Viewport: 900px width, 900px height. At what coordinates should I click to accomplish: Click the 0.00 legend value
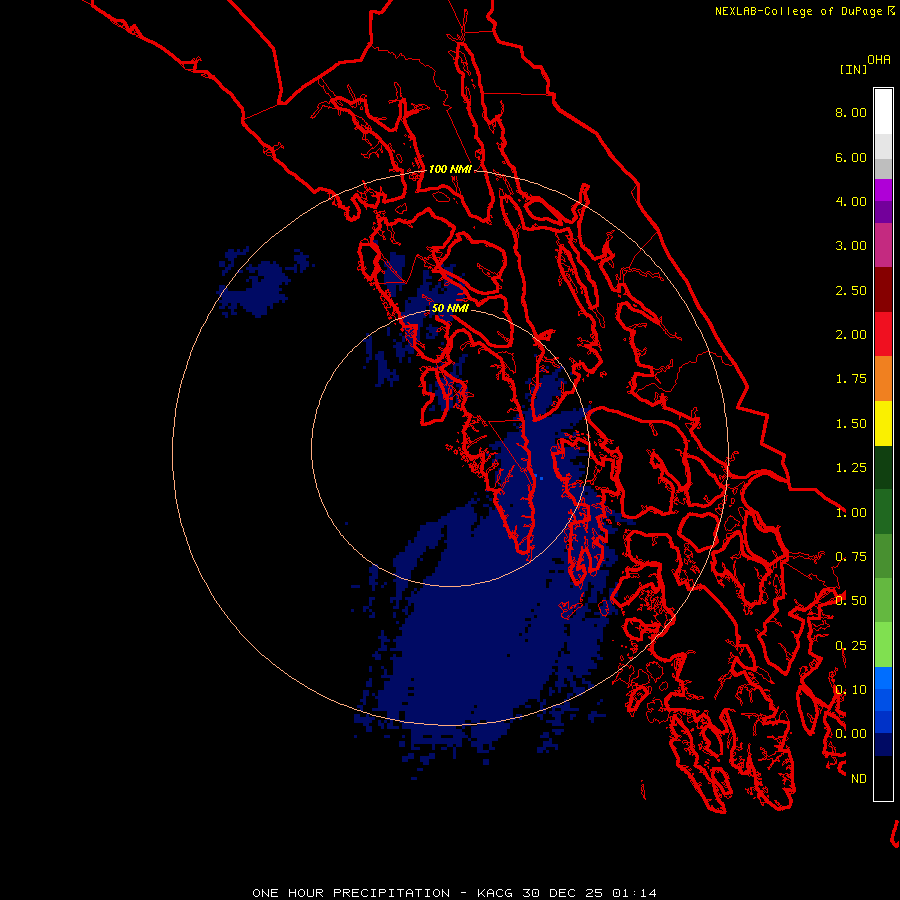[x=851, y=734]
